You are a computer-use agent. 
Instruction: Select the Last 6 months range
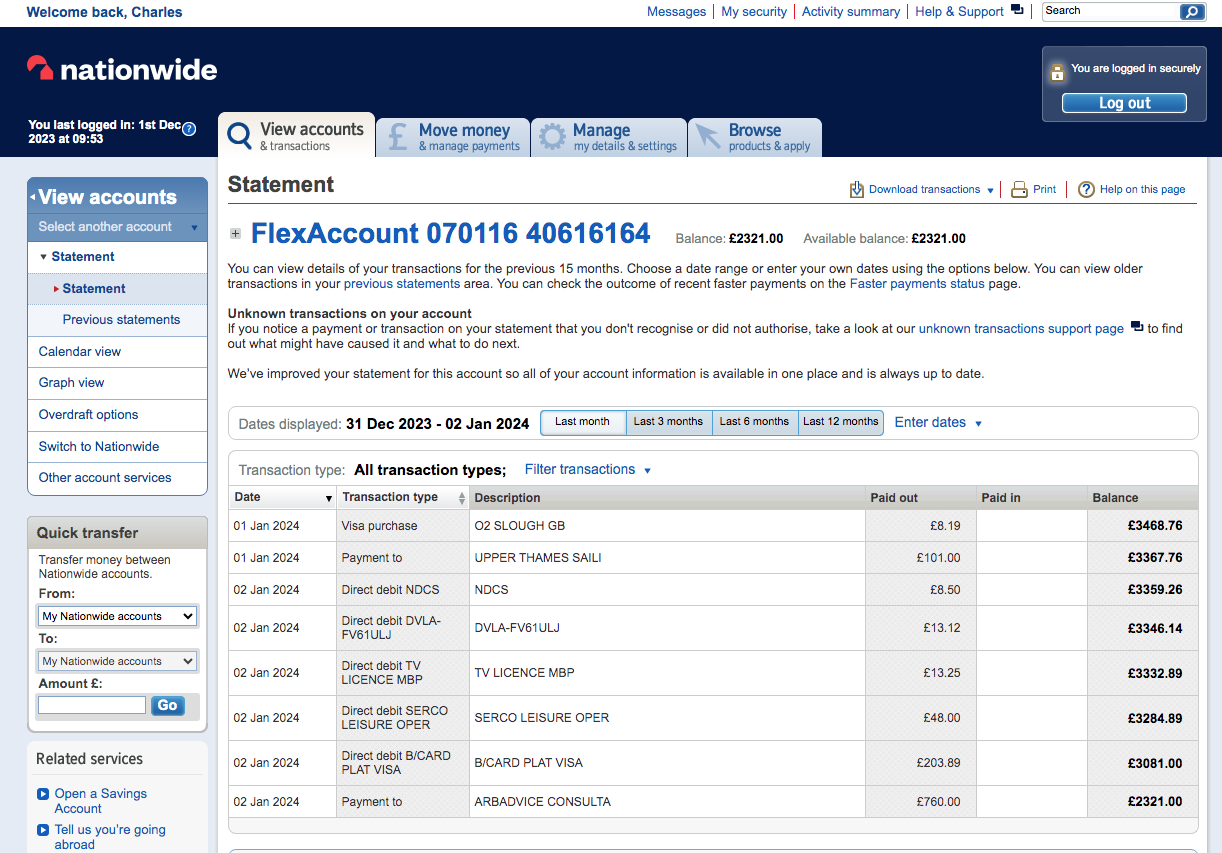[755, 422]
